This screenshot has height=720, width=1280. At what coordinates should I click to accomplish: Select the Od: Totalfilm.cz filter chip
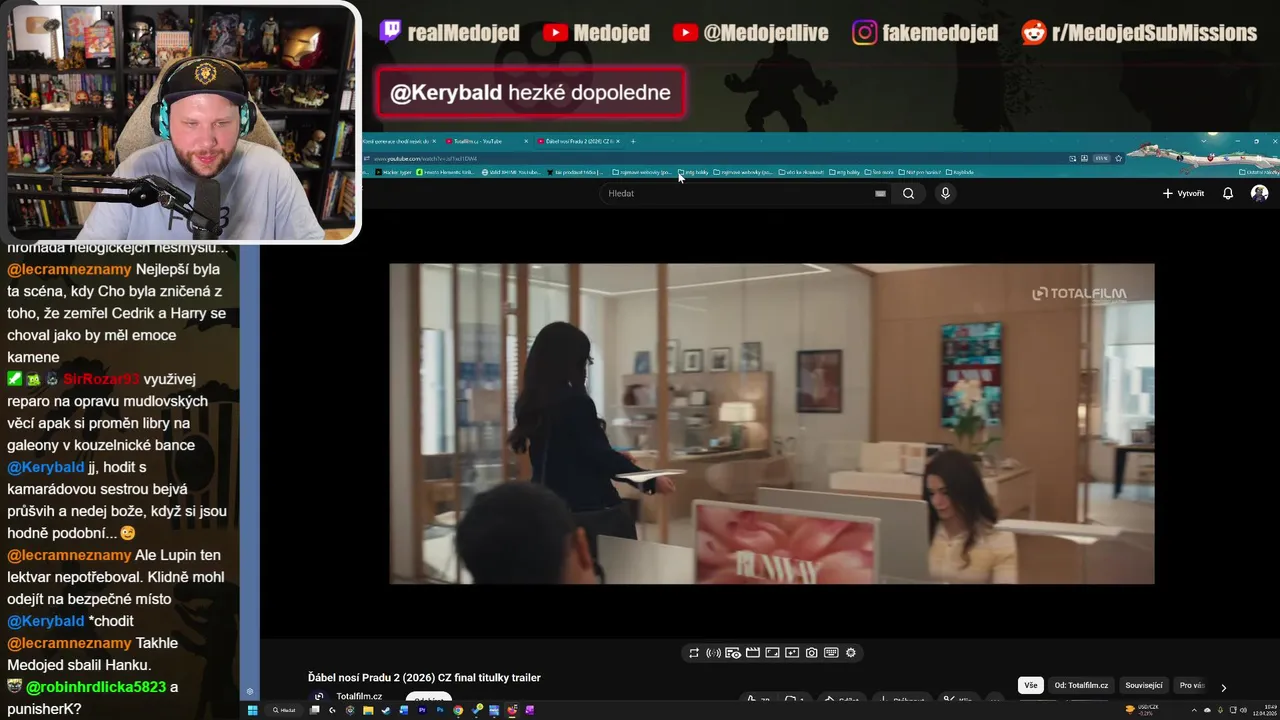click(x=1081, y=685)
